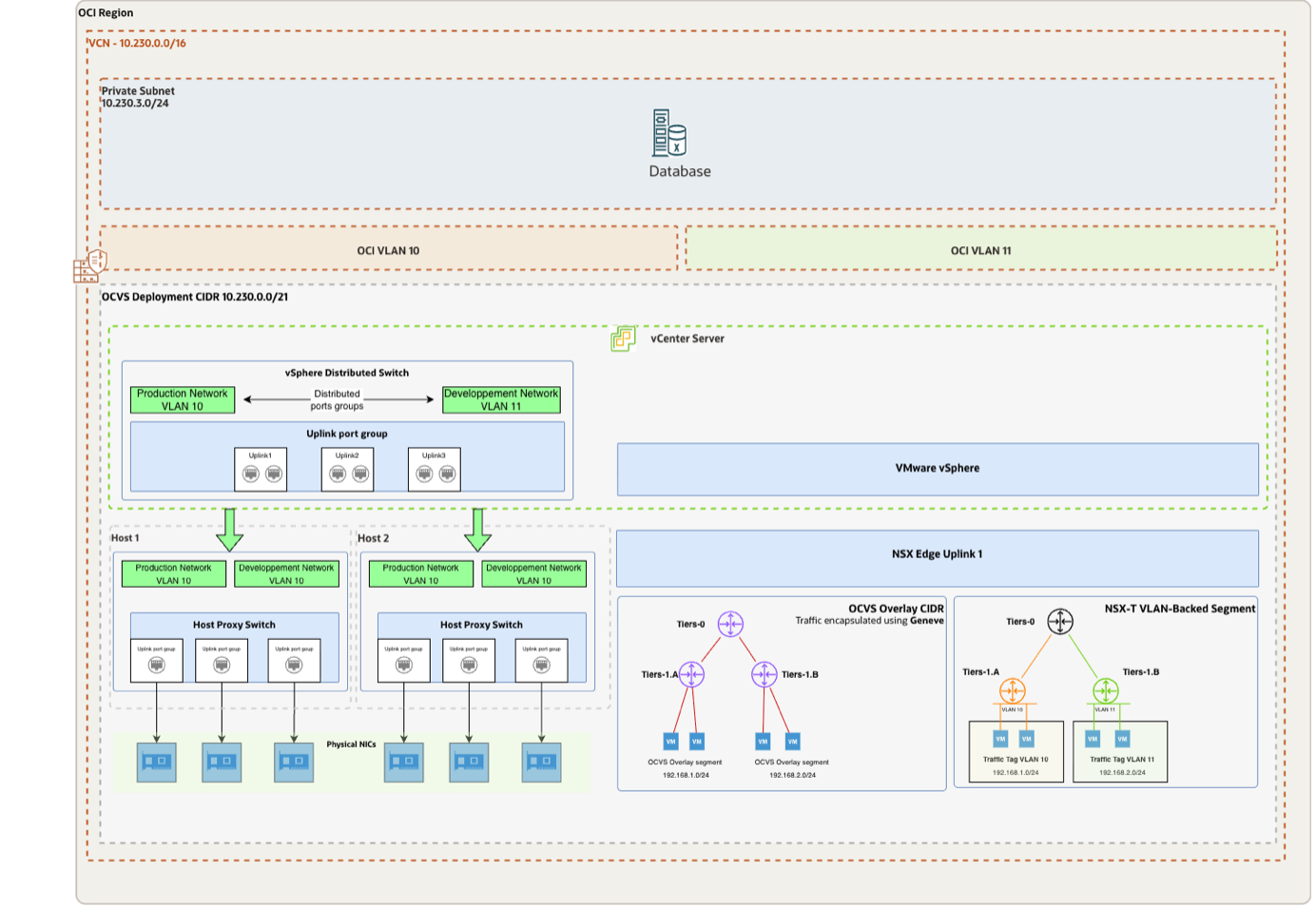
Task: Click the NSX Edge Uplink 1 box
Action: 938,558
